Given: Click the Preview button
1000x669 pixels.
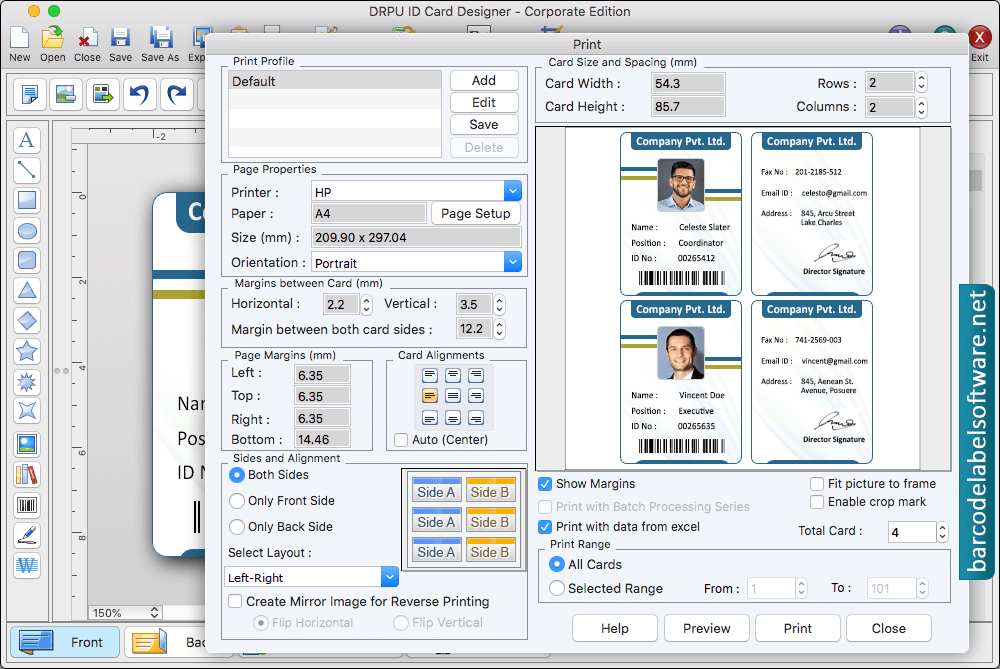Looking at the screenshot, I should click(x=707, y=629).
